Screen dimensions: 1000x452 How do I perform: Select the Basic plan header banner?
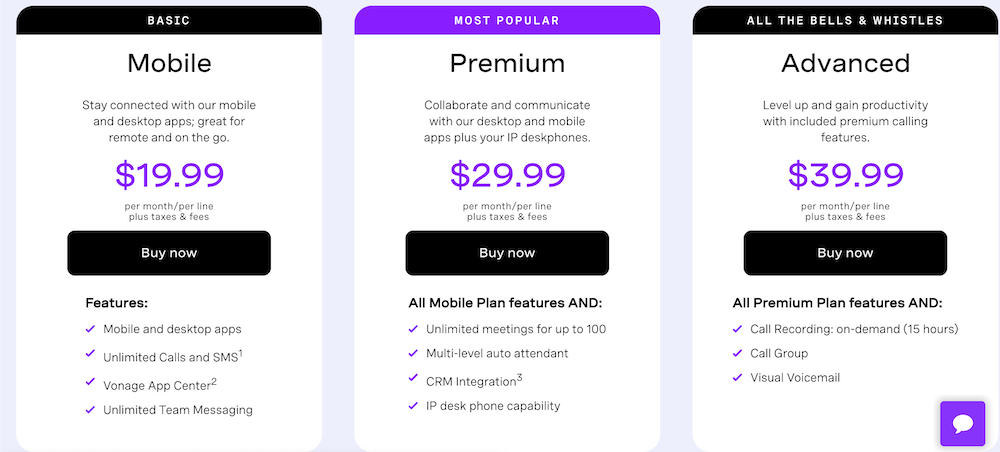coord(169,20)
